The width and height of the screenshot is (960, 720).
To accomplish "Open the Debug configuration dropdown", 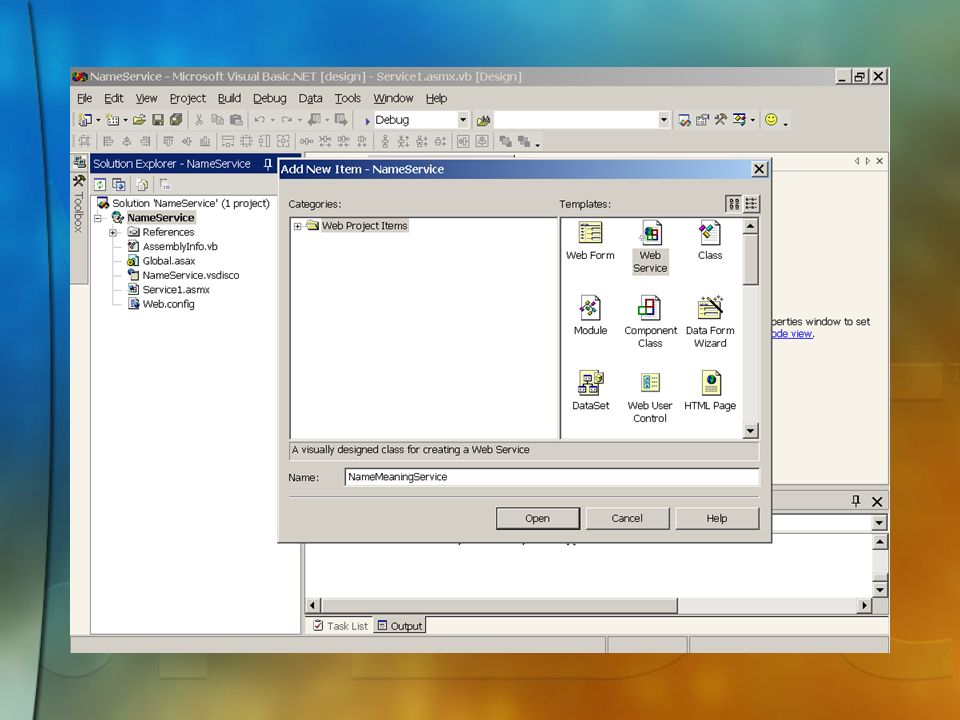I will (463, 120).
